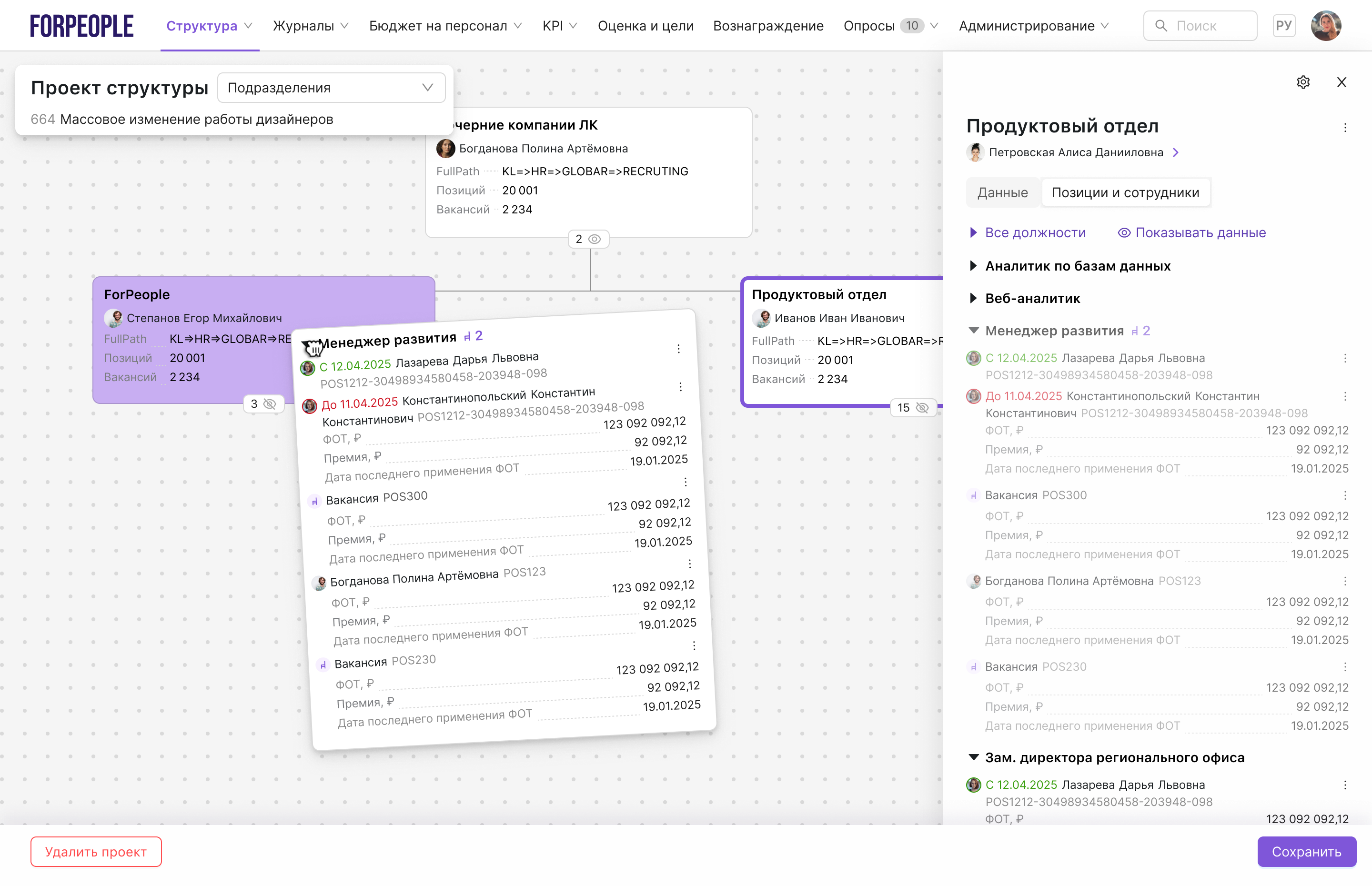
Task: Open three-dot menu for Вакансия POS230 in panel
Action: click(1344, 667)
